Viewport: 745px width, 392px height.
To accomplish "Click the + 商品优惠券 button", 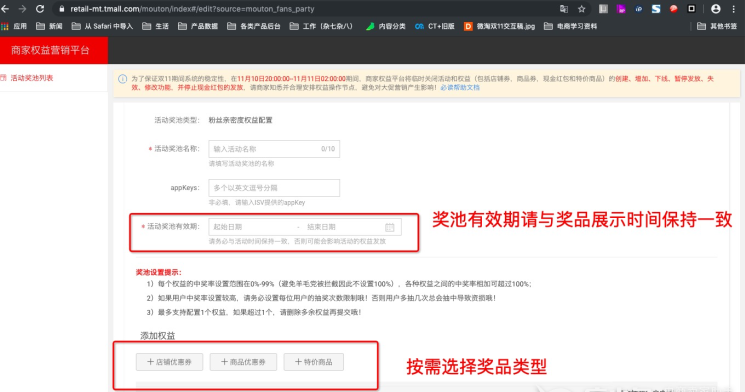I will coord(243,362).
